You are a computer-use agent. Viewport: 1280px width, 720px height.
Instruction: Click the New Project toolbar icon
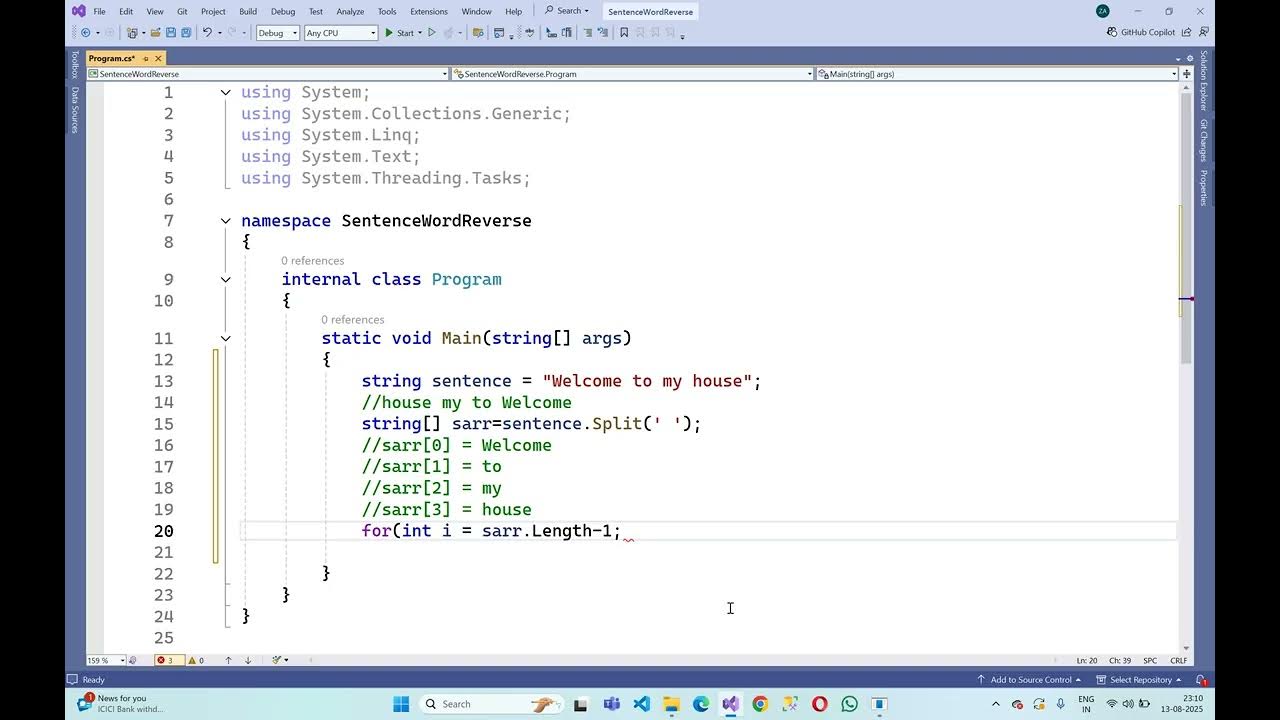[132, 33]
